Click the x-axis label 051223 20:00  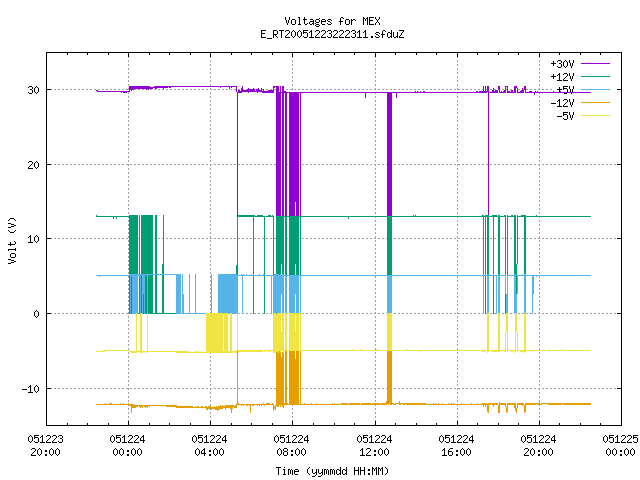(x=45, y=446)
